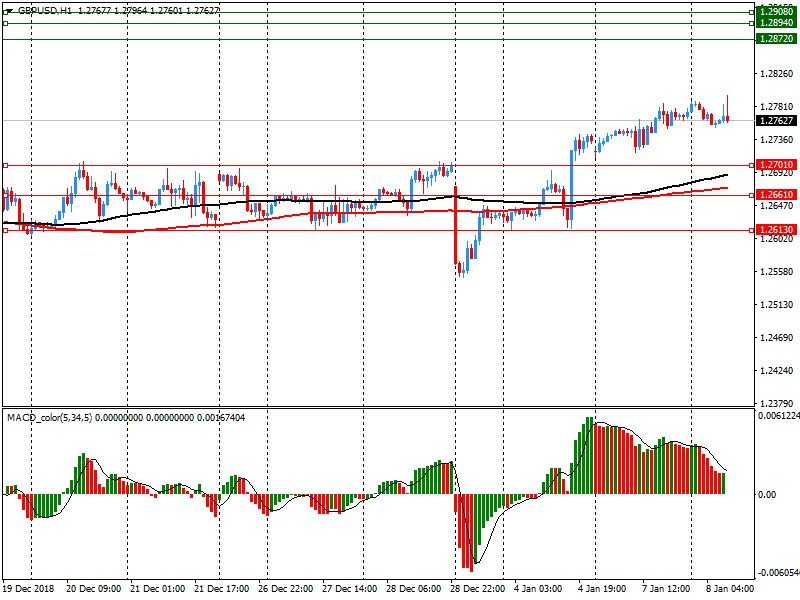The width and height of the screenshot is (800, 600).
Task: Click the GBPUSD,H1 chart title text
Action: [x=44, y=10]
